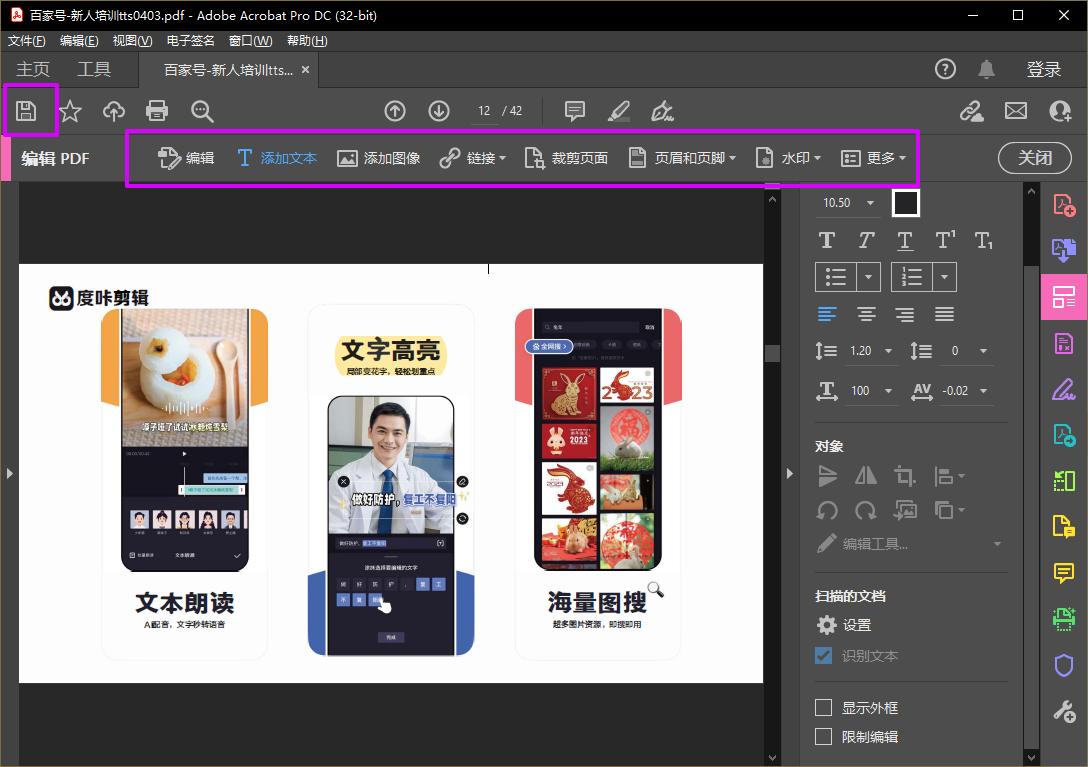Open the 视图(V) menu

(132, 41)
